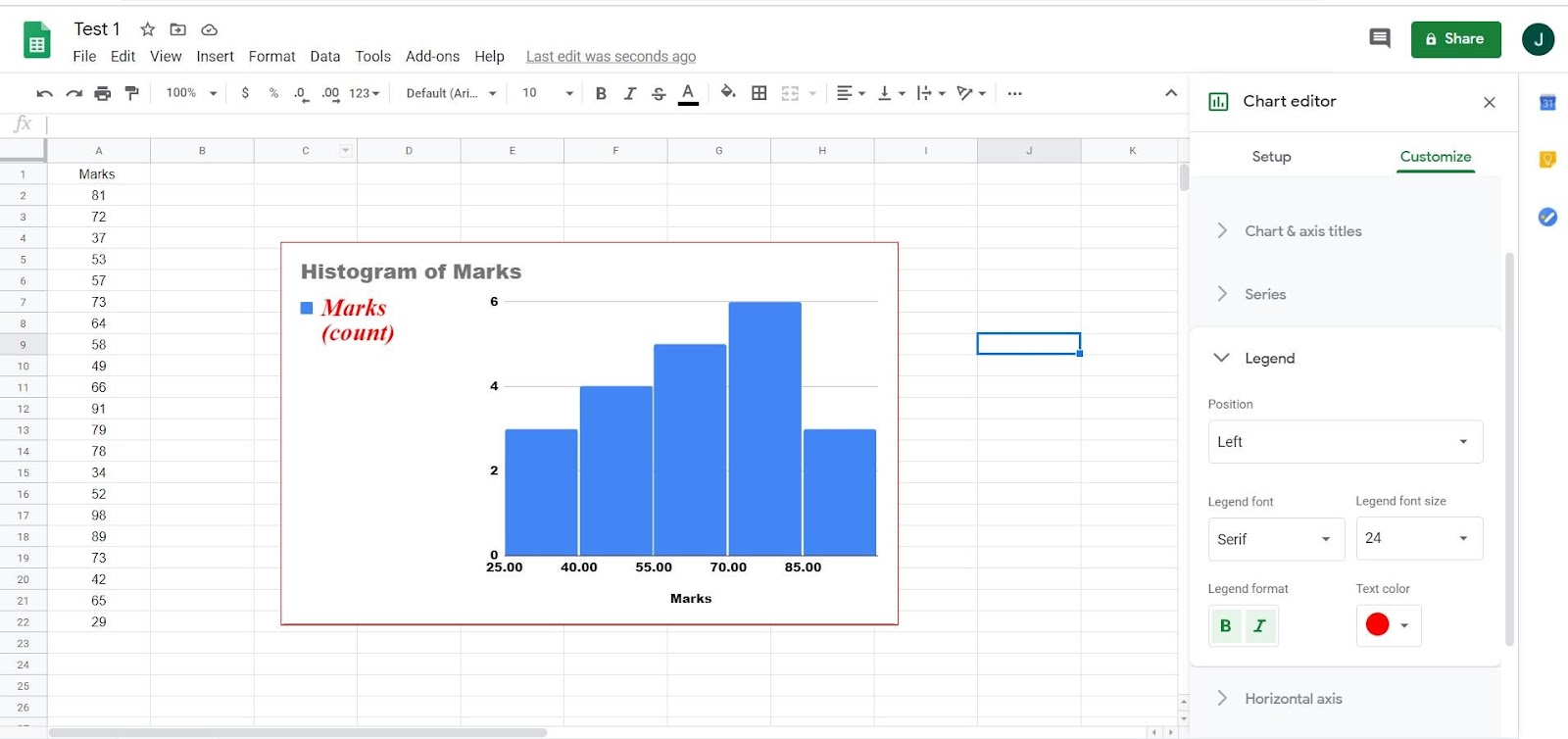1568x739 pixels.
Task: Open the Format menu
Action: (x=271, y=57)
